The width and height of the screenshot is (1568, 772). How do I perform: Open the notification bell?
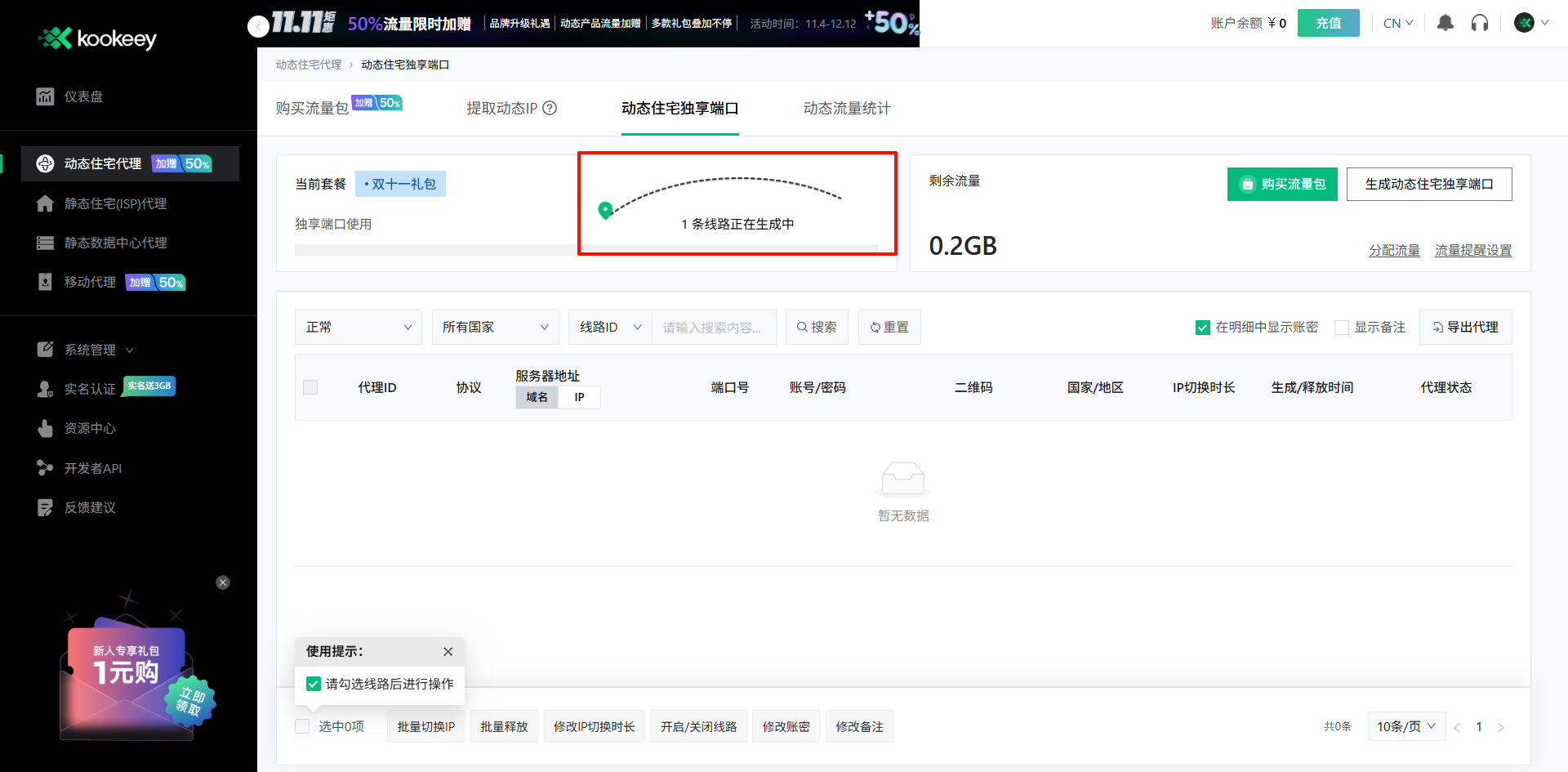tap(1445, 23)
